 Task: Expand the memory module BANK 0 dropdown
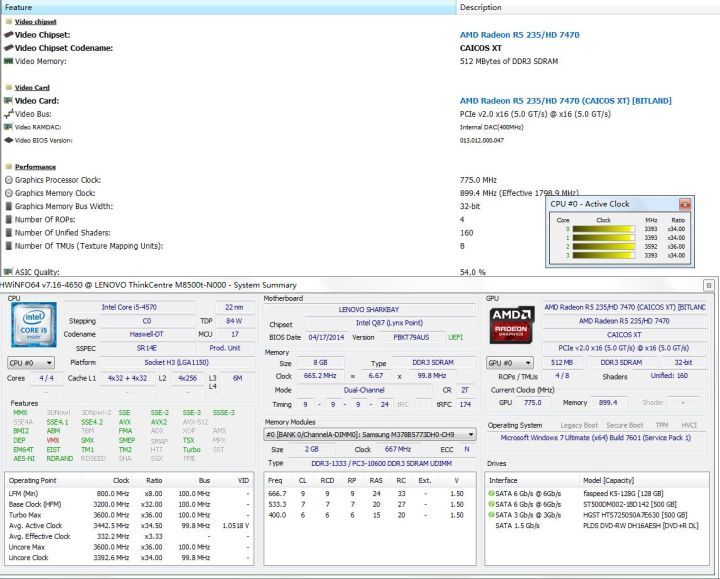tap(367, 435)
